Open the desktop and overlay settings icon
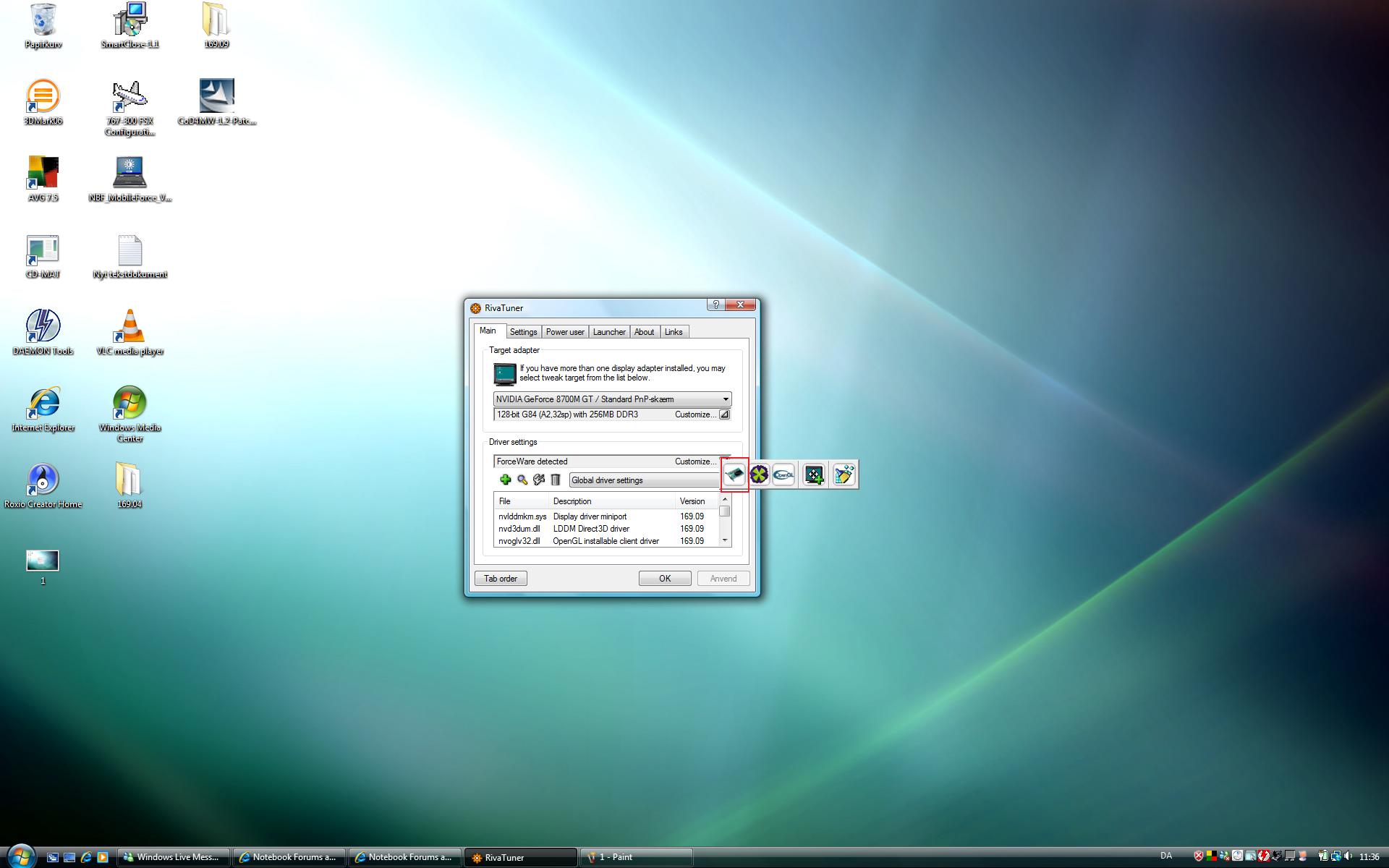 [x=814, y=475]
